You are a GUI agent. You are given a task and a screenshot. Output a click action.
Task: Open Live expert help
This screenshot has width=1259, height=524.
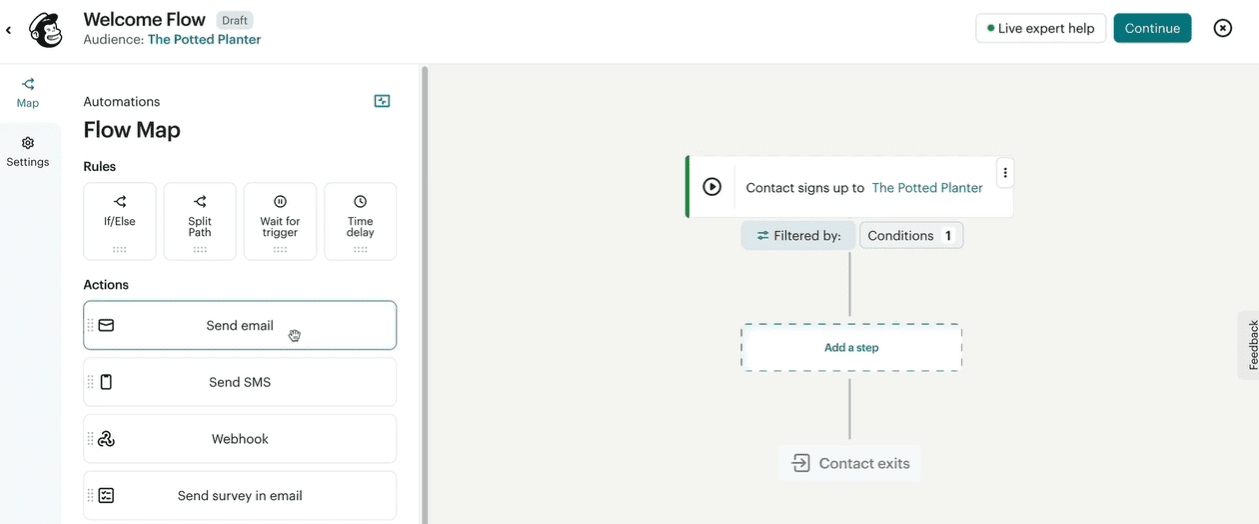point(1040,28)
